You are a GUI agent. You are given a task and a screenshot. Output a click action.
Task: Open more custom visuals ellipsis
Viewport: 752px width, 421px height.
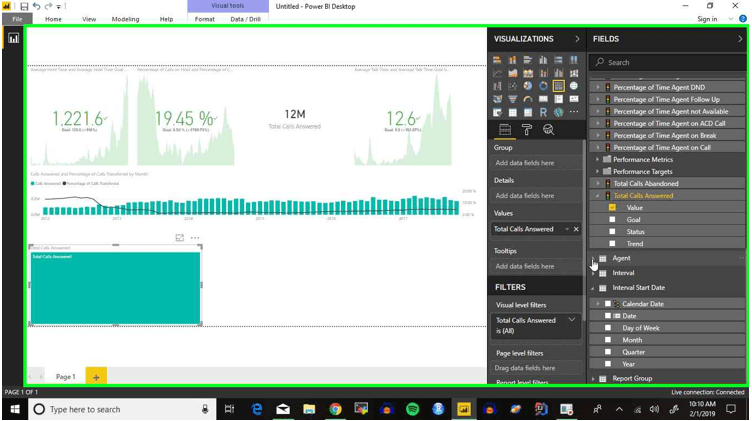pyautogui.click(x=574, y=112)
